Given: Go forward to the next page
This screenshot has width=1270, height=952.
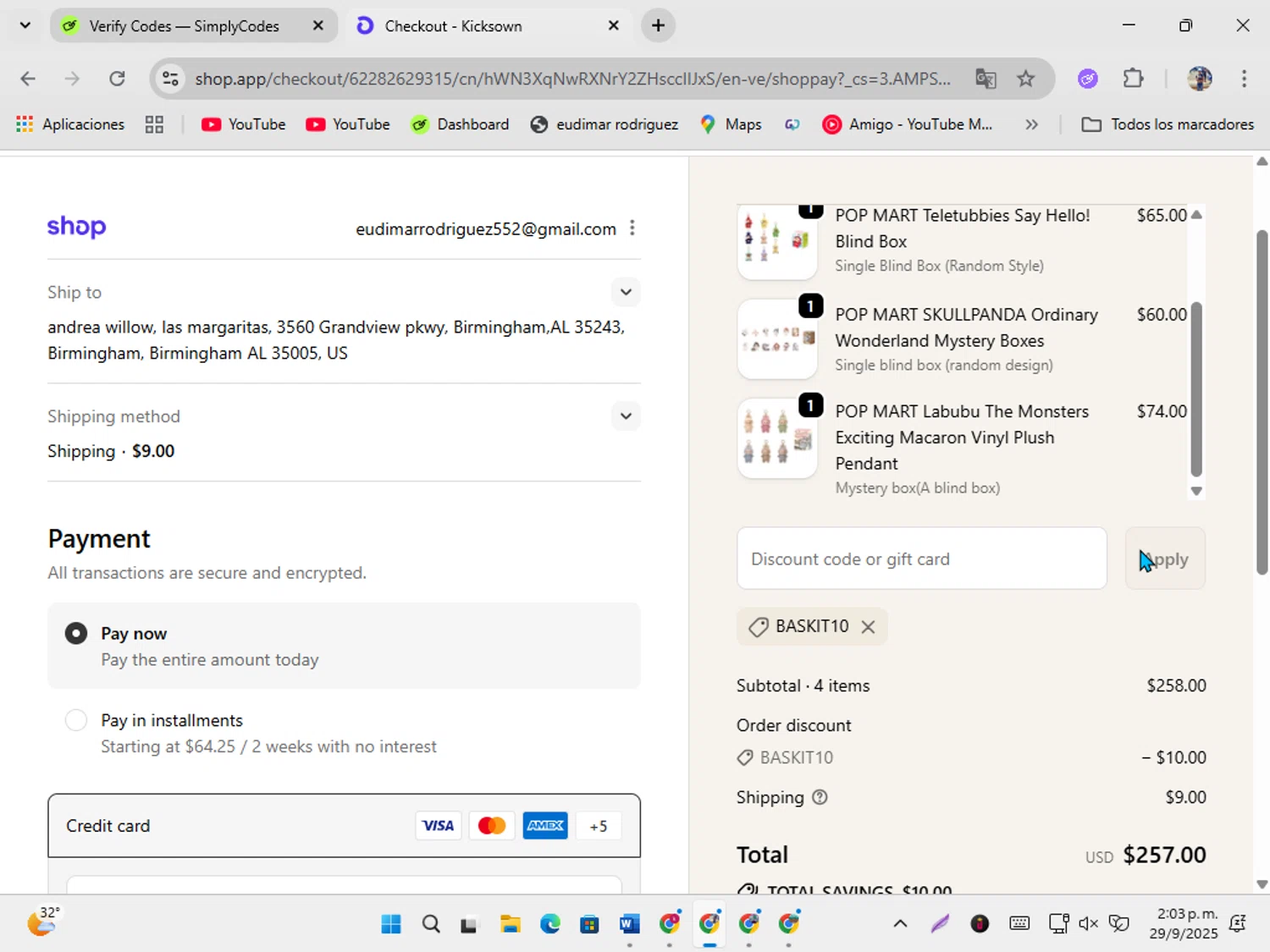Looking at the screenshot, I should tap(73, 79).
